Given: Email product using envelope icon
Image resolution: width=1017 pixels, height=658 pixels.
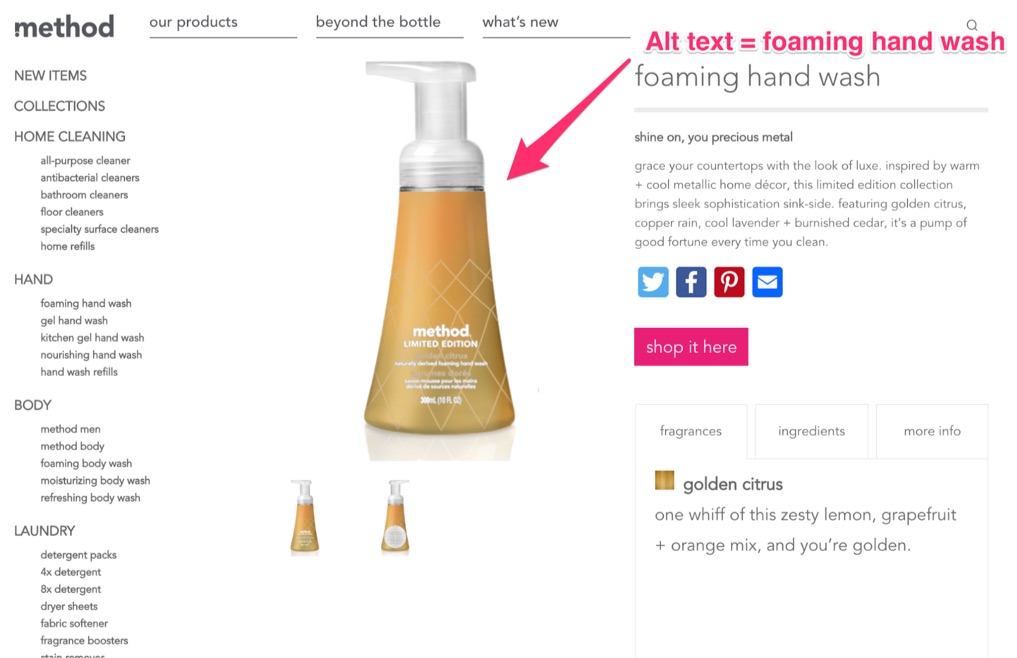Looking at the screenshot, I should coord(767,282).
